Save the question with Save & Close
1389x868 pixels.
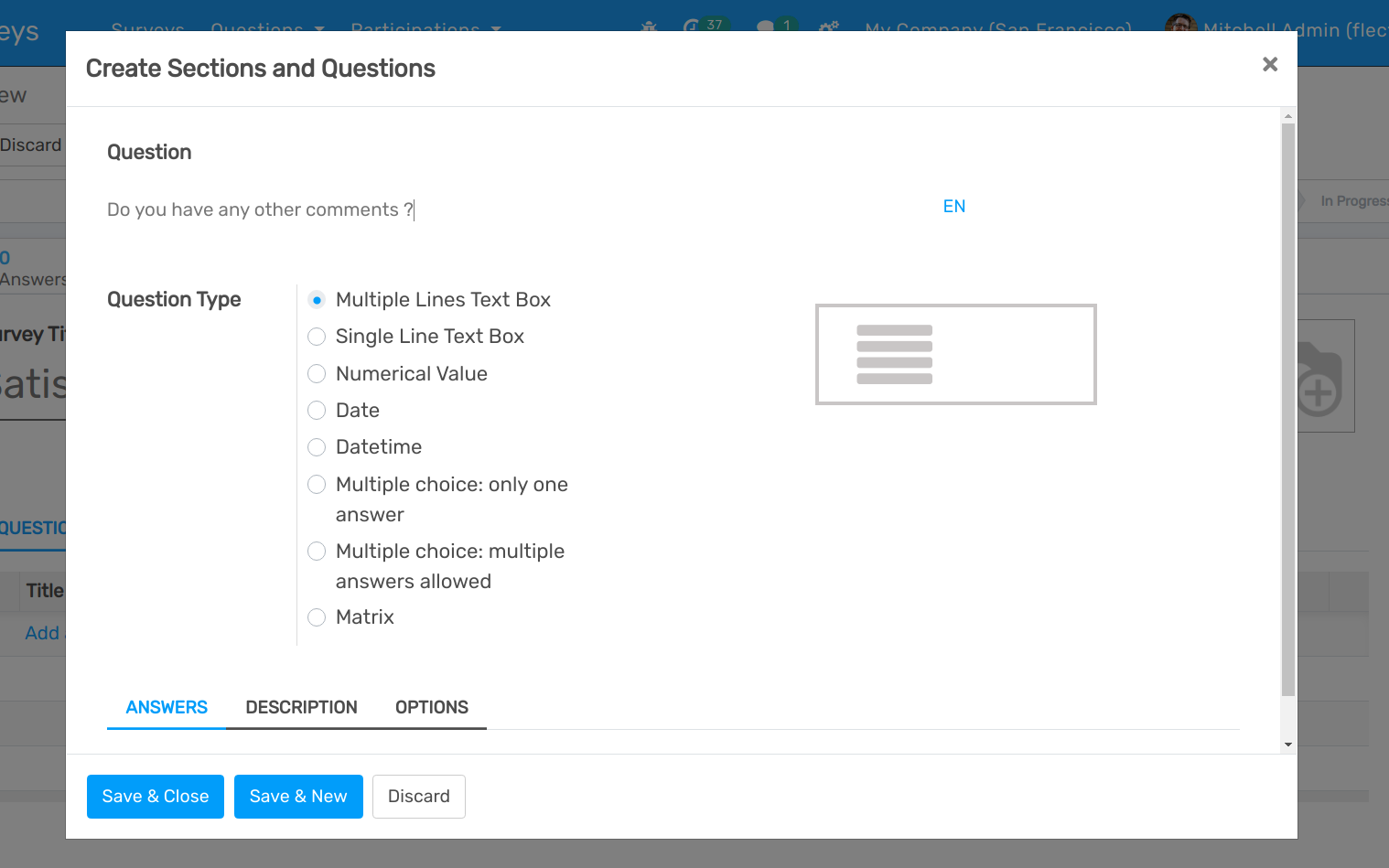155,797
